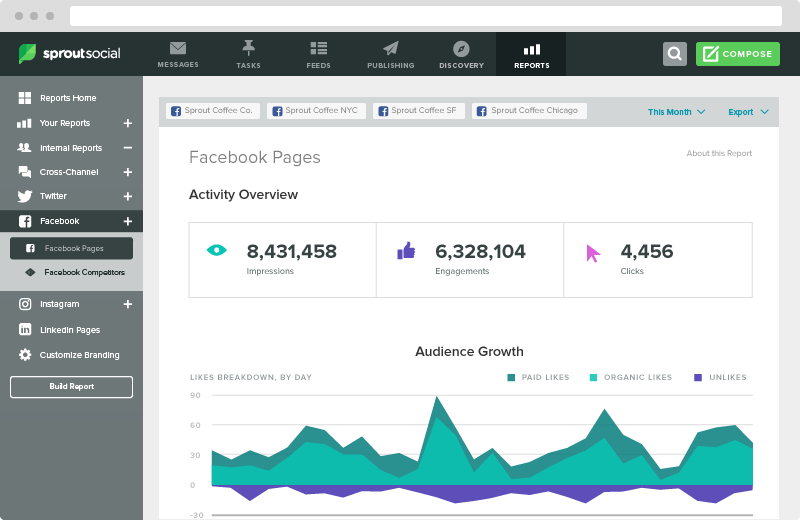800x520 pixels.
Task: Click the Clicks cursor arrow icon
Action: coord(593,253)
